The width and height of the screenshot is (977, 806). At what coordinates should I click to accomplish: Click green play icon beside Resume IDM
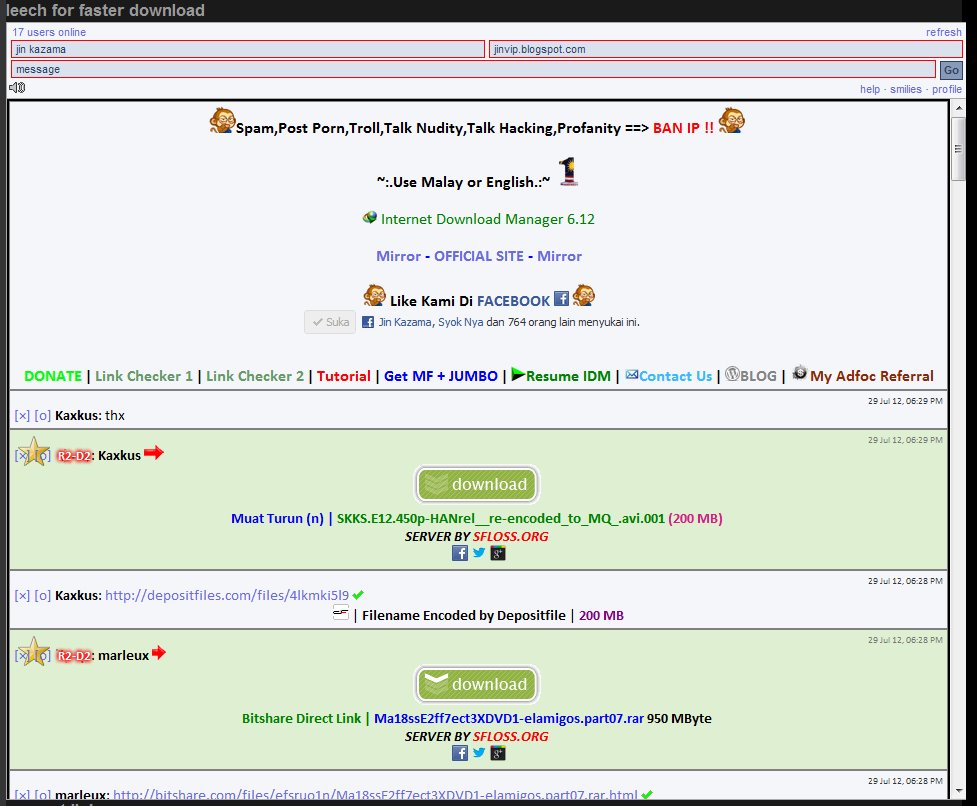(518, 374)
